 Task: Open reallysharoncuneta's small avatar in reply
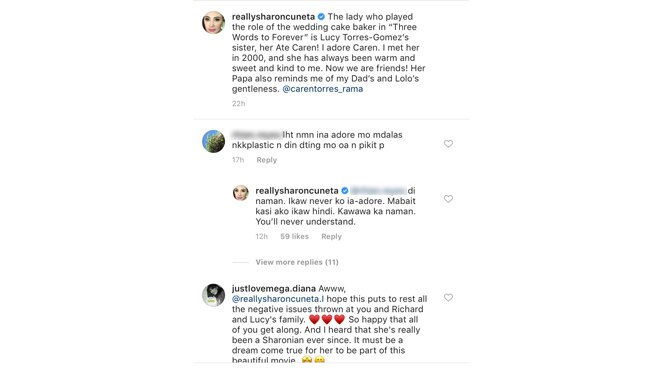tap(240, 193)
